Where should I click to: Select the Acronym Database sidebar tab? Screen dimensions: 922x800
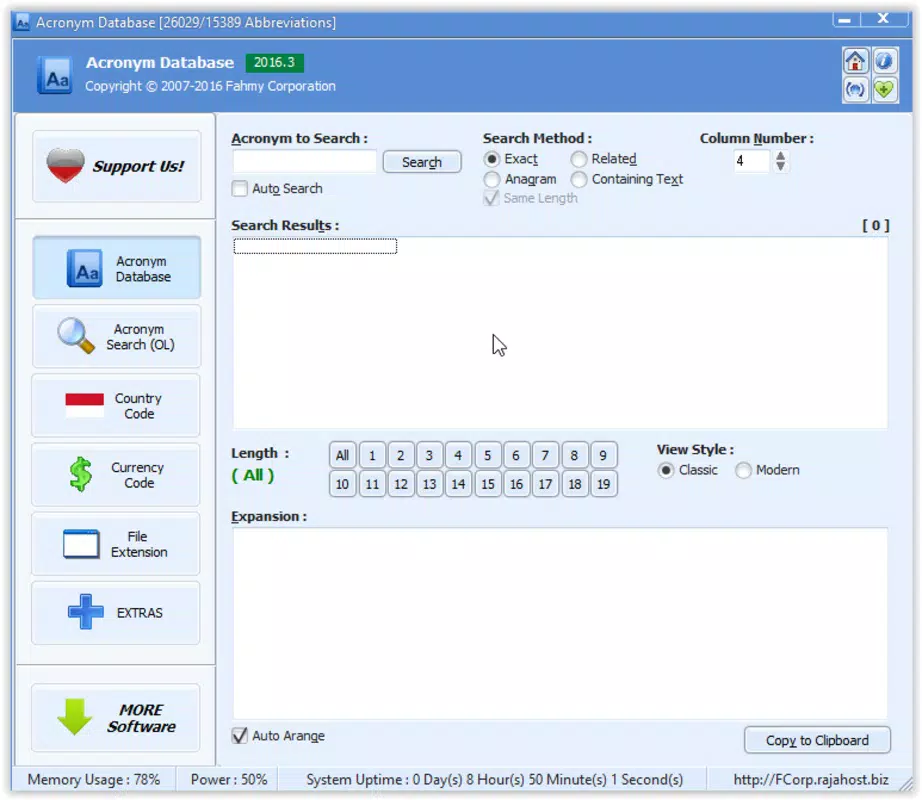pos(116,268)
